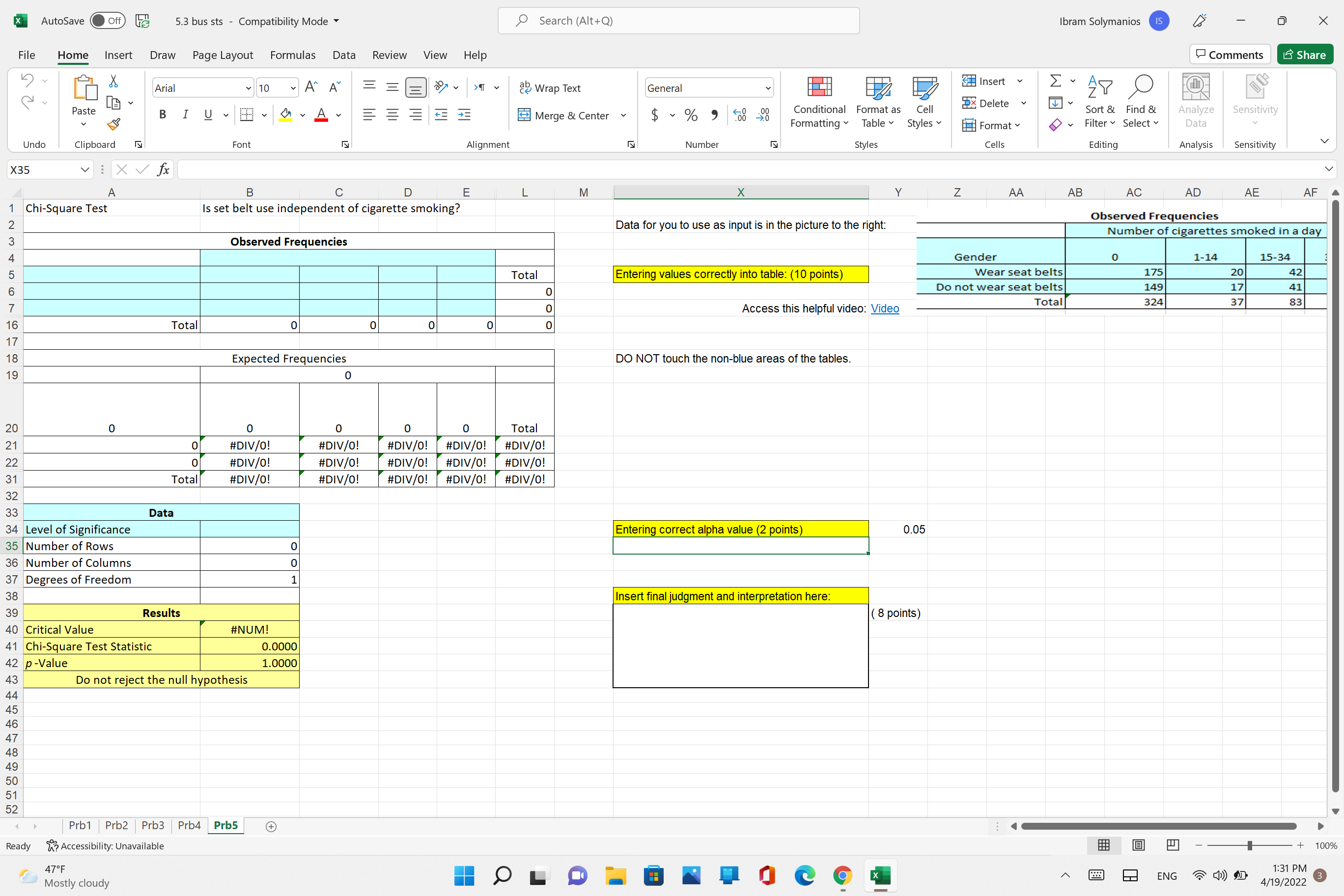
Task: Open the Video hyperlink
Action: (x=885, y=308)
